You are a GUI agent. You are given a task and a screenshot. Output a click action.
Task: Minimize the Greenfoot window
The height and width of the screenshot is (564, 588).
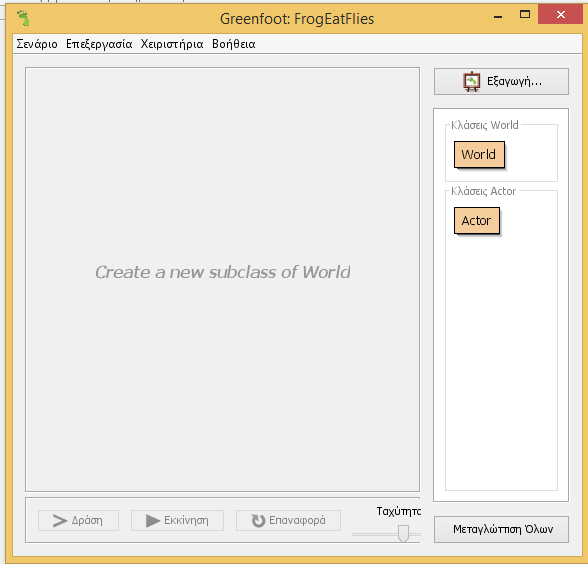pyautogui.click(x=498, y=16)
